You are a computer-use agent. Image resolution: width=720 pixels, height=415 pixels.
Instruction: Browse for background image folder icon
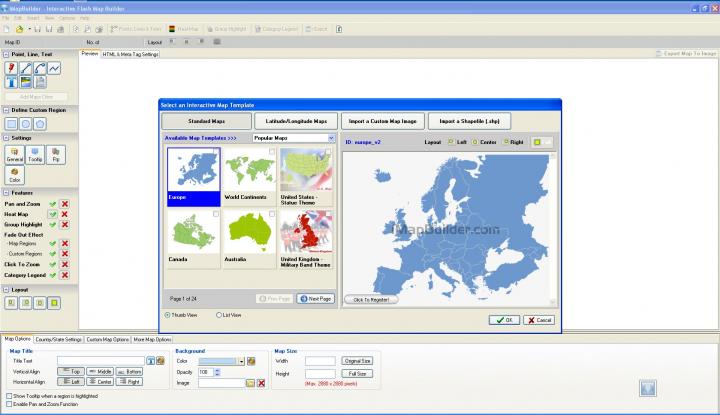[x=249, y=383]
